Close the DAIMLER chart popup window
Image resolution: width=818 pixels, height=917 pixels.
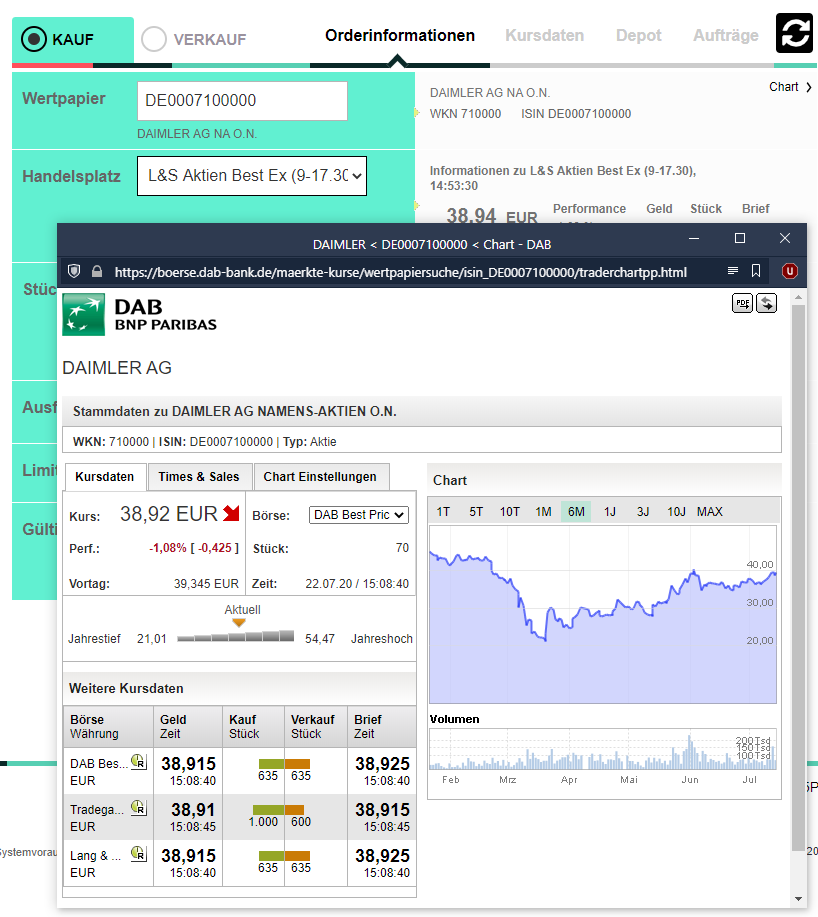(785, 238)
